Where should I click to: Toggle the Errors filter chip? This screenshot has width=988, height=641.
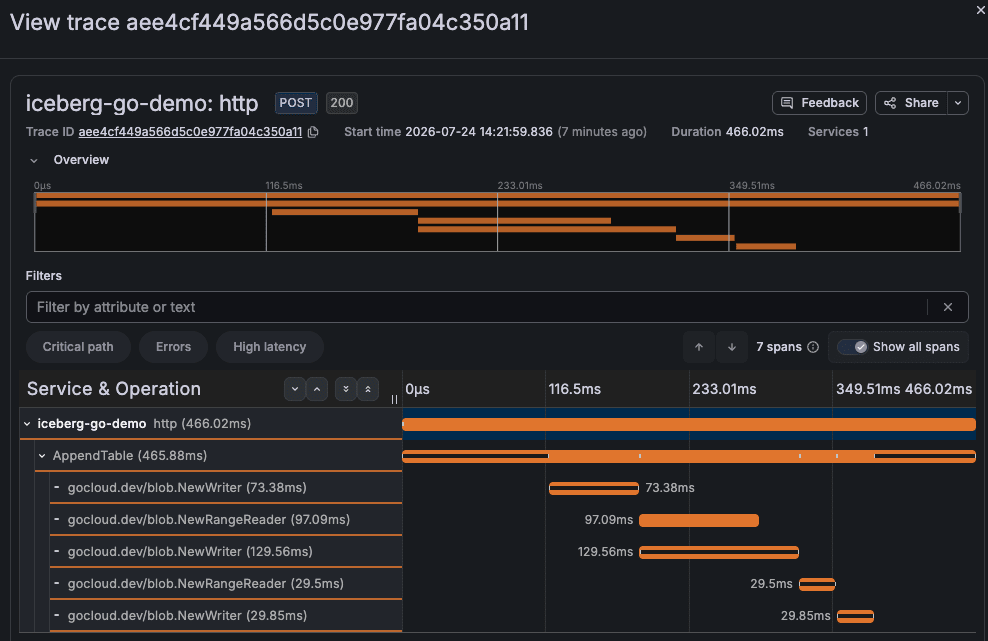click(173, 347)
